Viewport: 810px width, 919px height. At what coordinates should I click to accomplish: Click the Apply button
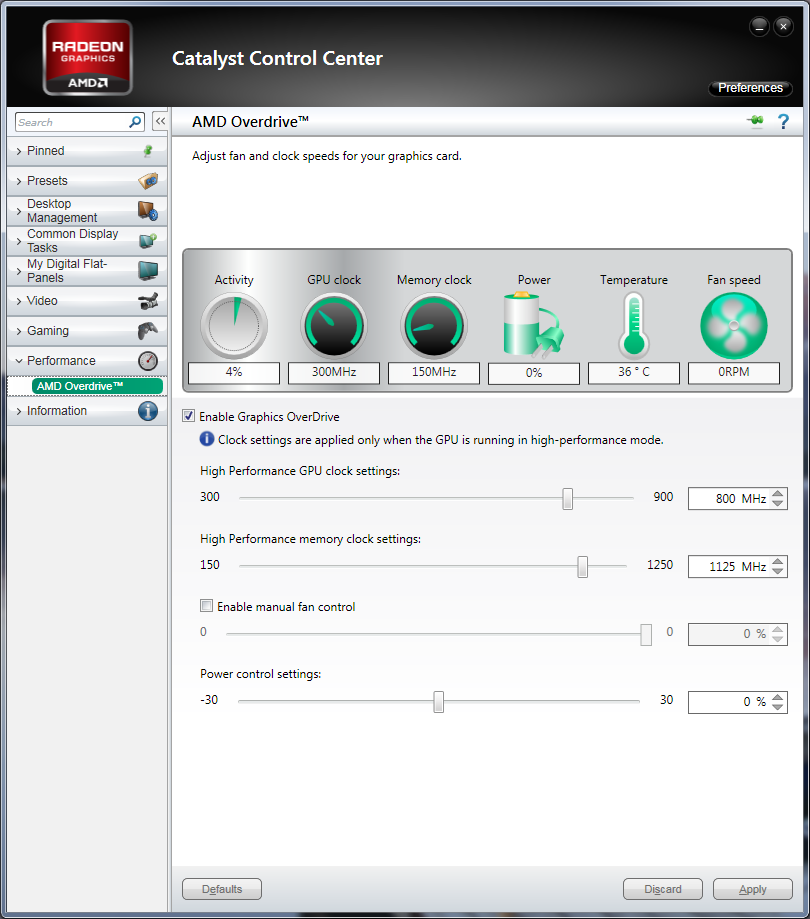point(753,889)
